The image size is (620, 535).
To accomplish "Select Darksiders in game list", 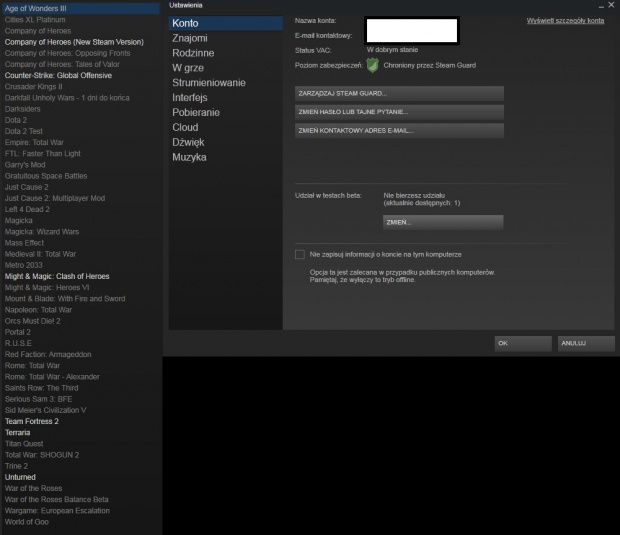I will (23, 109).
